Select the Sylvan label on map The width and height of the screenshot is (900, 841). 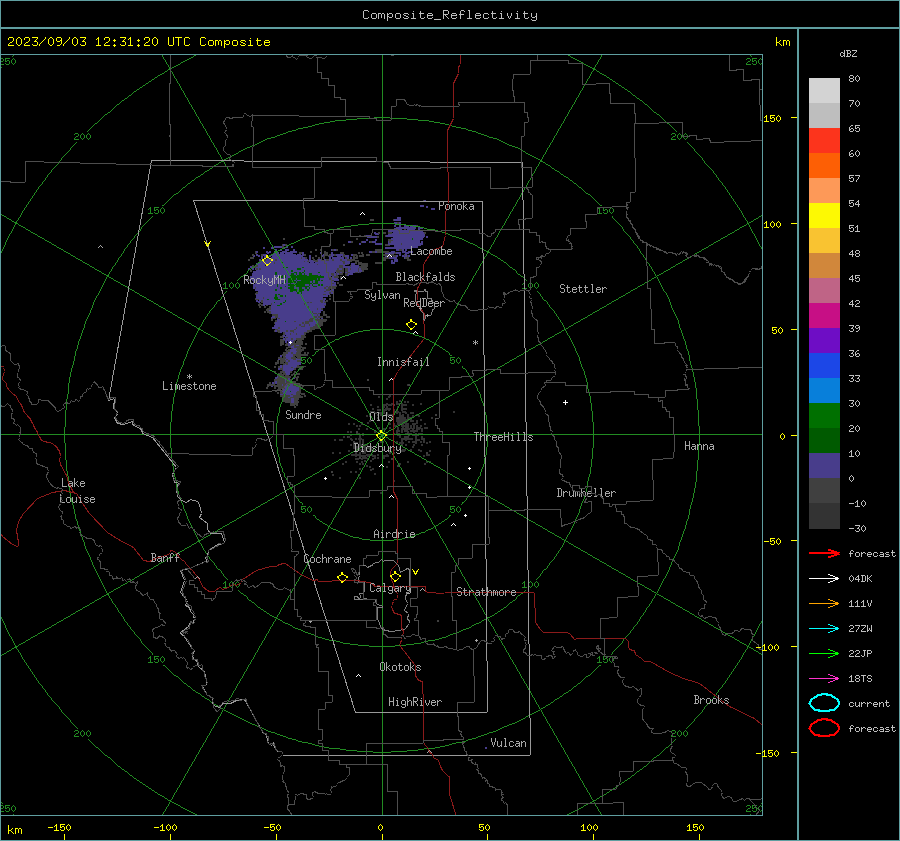[x=382, y=295]
